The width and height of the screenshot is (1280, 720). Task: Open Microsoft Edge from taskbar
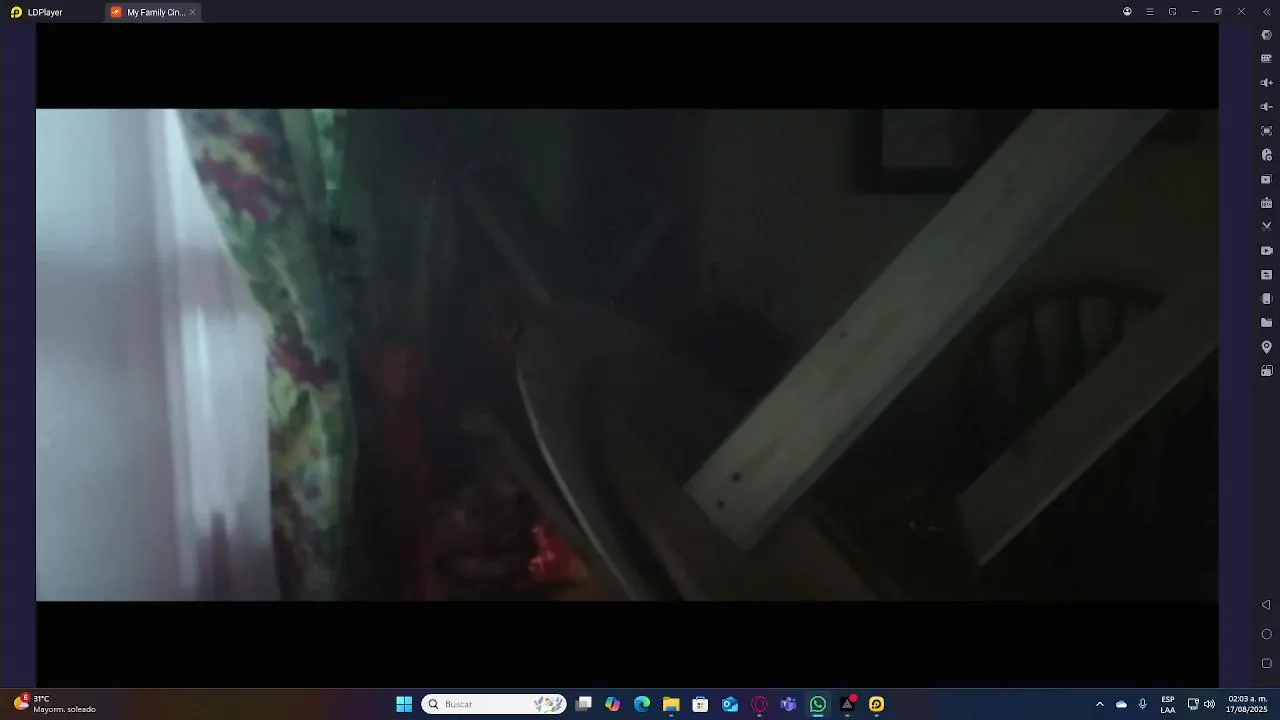click(x=642, y=704)
